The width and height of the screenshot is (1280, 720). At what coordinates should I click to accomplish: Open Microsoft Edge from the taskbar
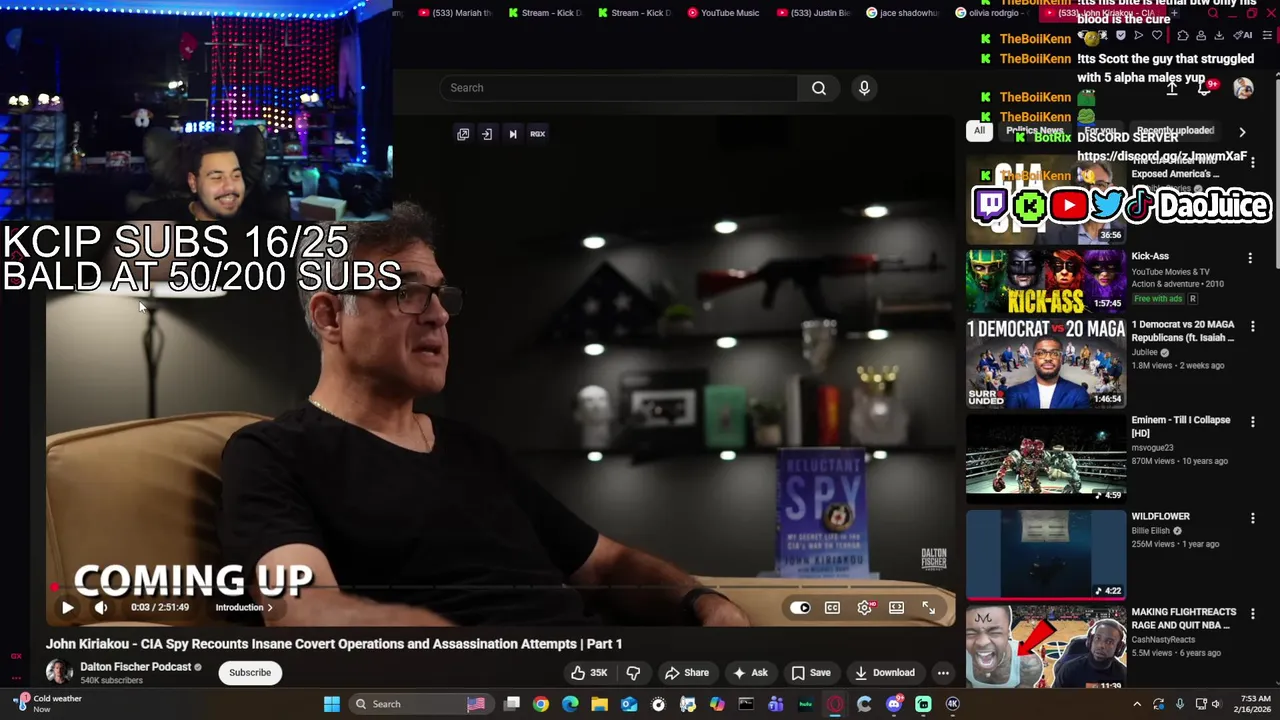[570, 704]
